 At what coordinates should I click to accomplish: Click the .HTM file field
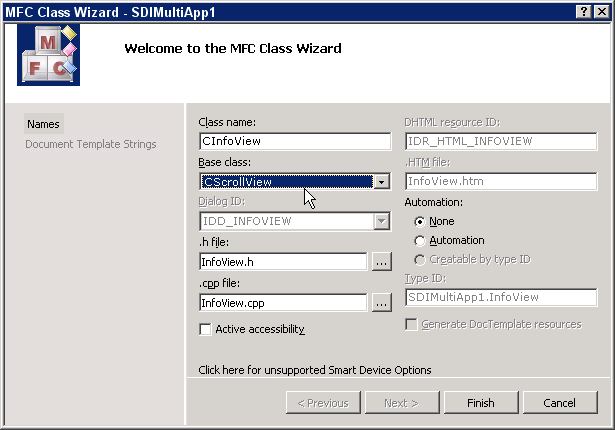(x=501, y=181)
